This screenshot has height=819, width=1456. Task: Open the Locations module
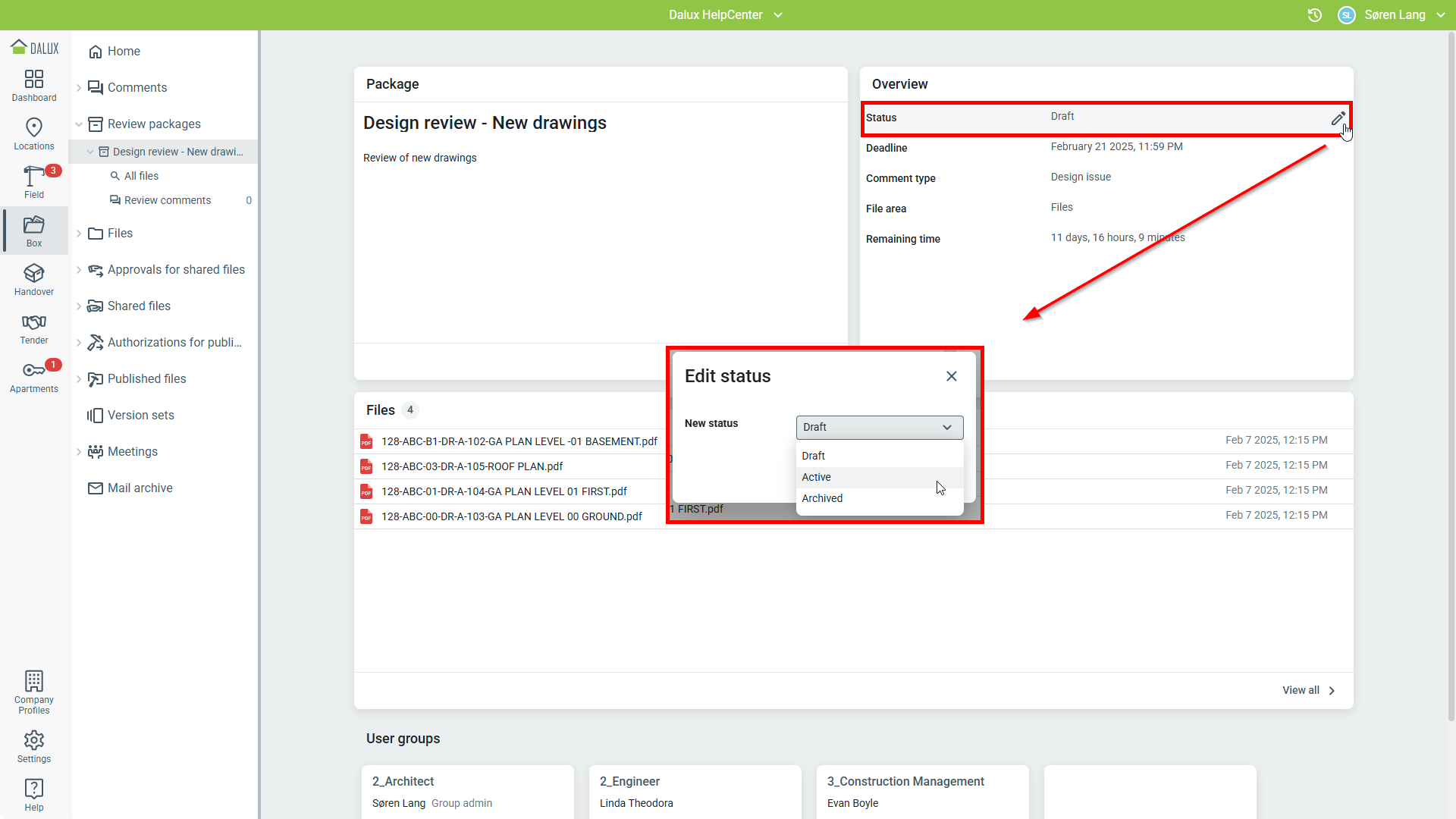(34, 133)
